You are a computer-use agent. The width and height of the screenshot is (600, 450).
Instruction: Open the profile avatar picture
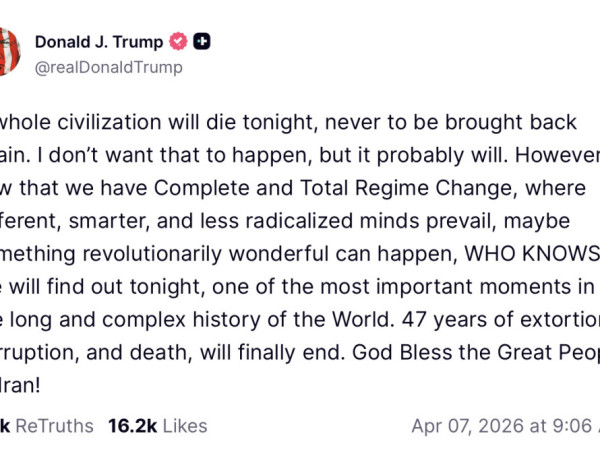pos(8,52)
